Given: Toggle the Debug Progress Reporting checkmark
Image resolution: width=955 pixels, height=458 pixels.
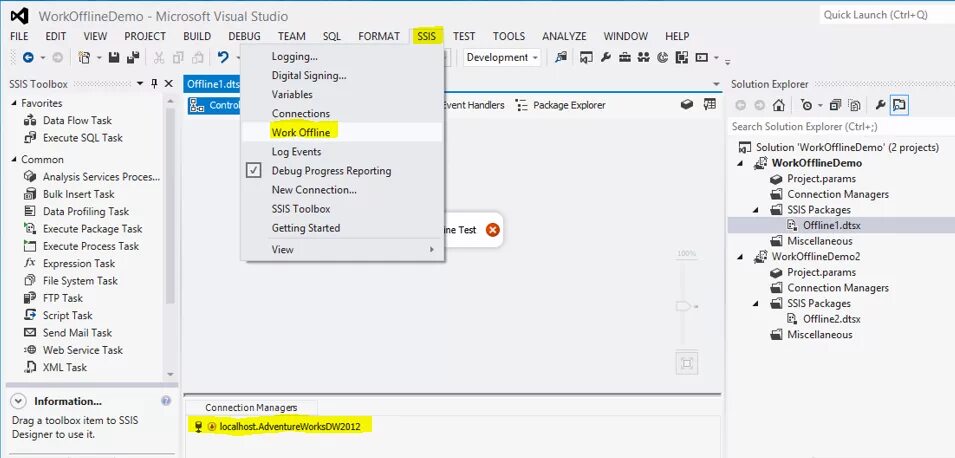Looking at the screenshot, I should coord(254,171).
